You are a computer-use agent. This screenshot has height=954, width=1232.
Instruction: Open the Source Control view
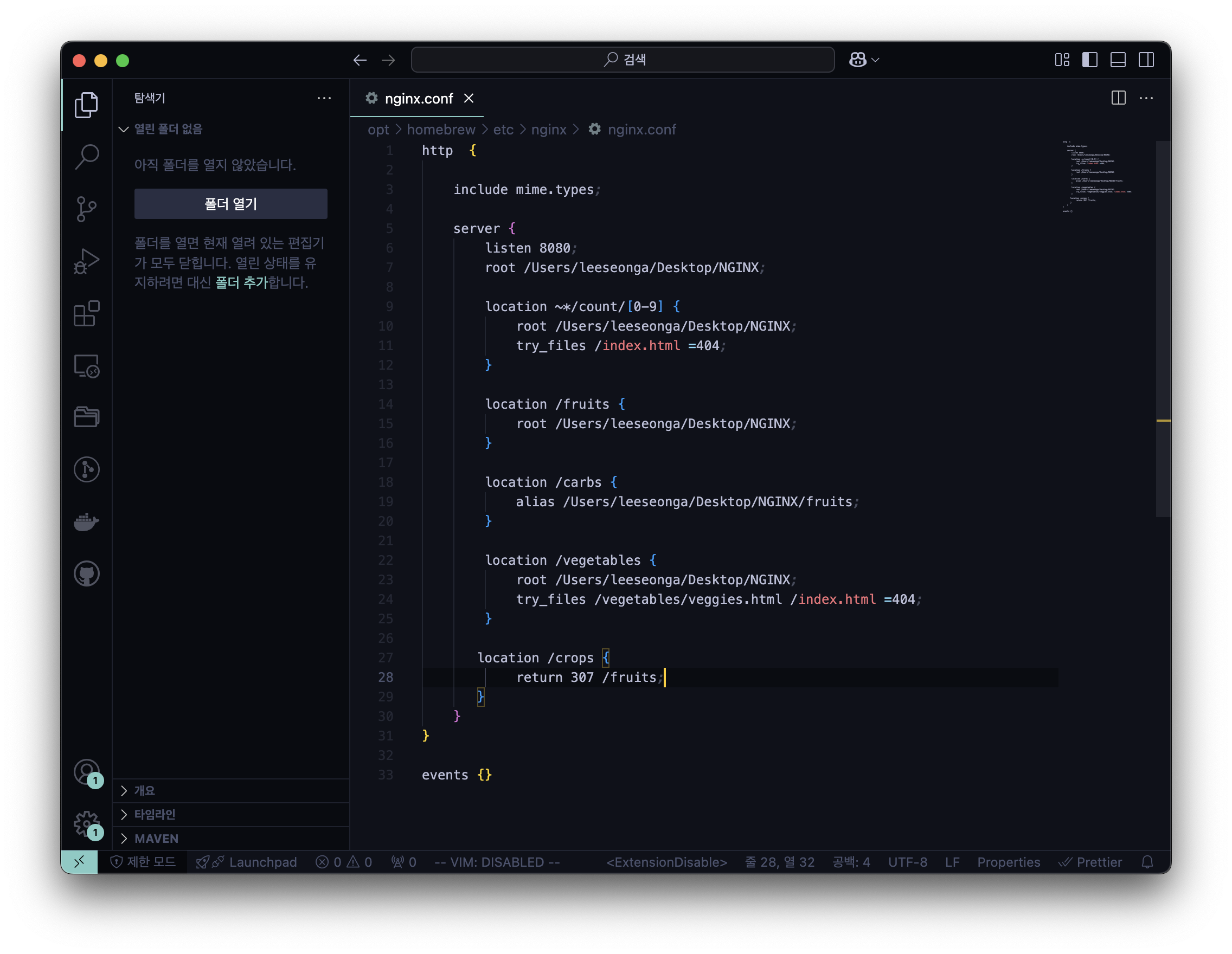[x=86, y=209]
